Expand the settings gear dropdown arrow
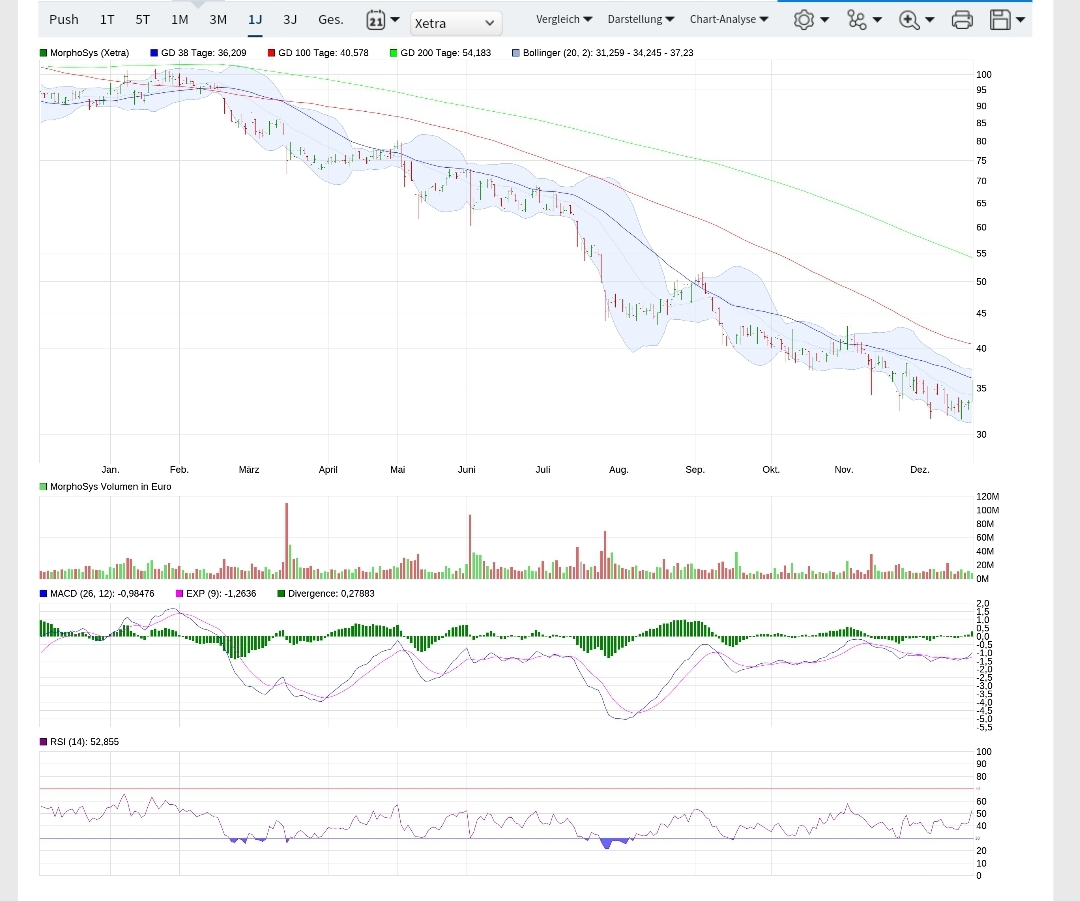The image size is (1080, 901). coord(824,20)
